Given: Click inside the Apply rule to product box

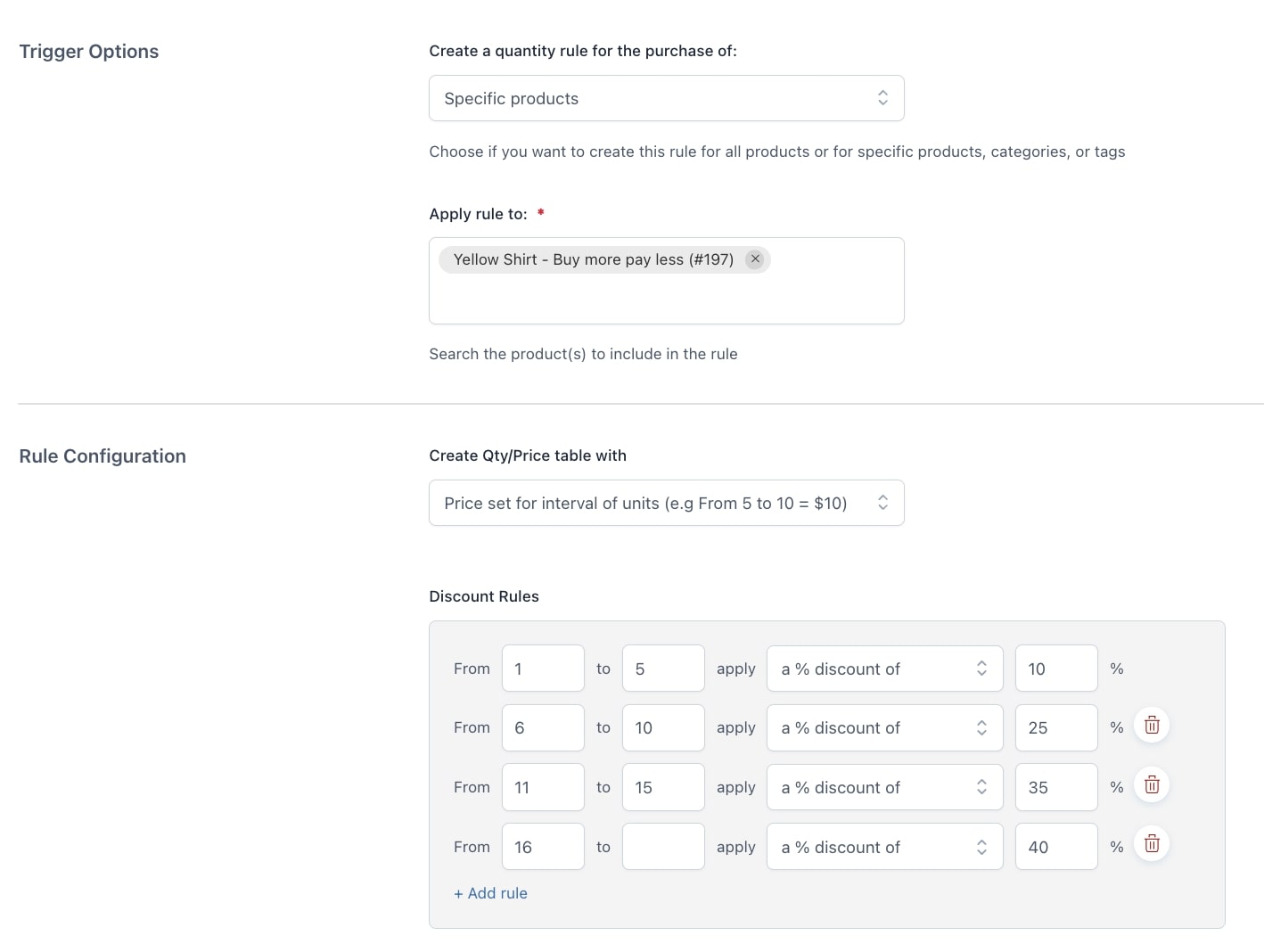Looking at the screenshot, I should coord(666,299).
